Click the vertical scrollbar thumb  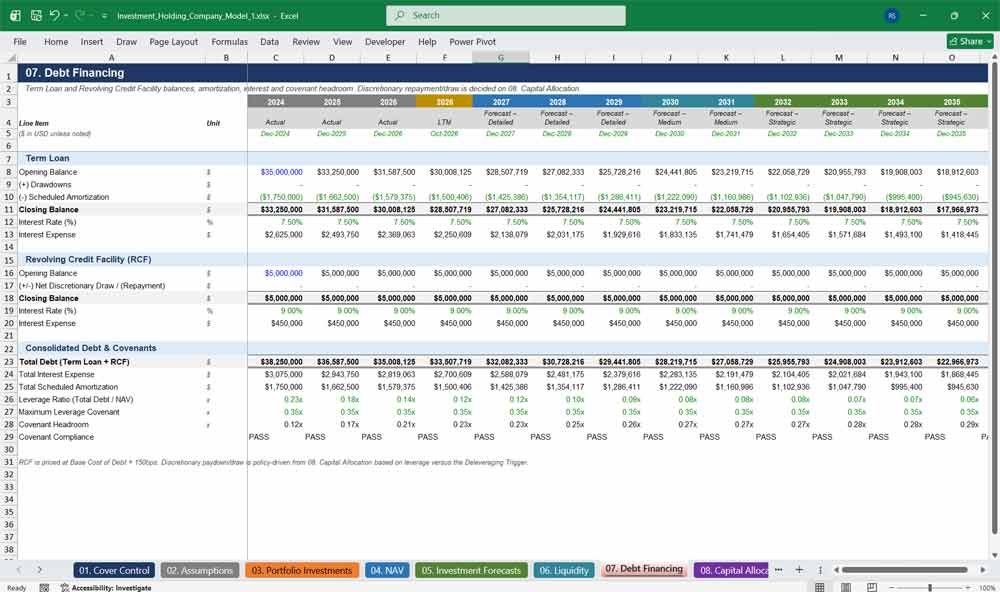tap(994, 297)
